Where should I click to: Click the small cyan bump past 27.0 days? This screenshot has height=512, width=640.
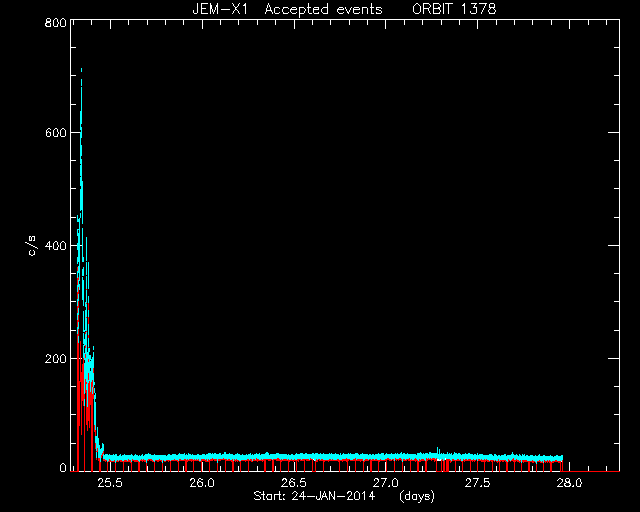[438, 452]
